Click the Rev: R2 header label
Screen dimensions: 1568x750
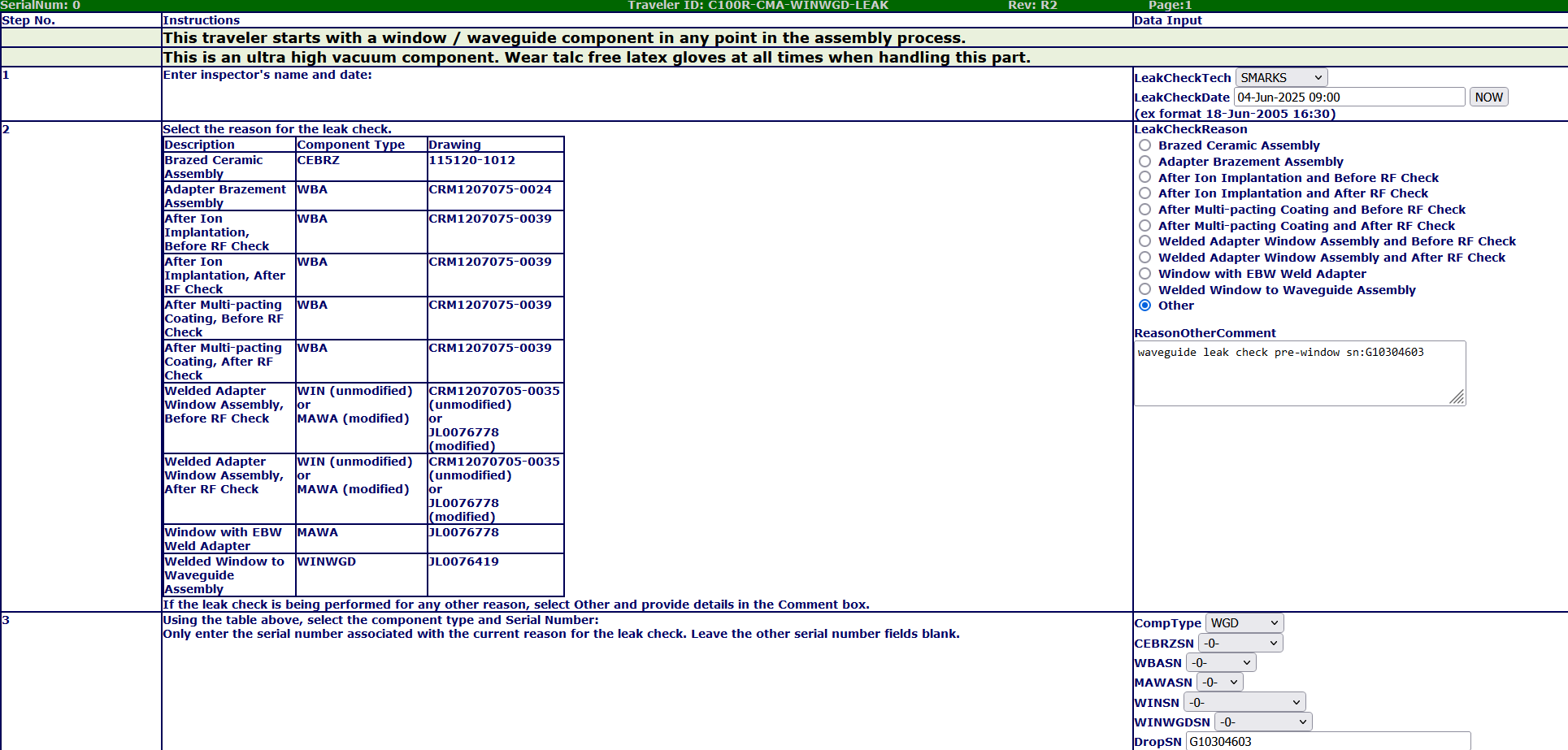[1032, 6]
